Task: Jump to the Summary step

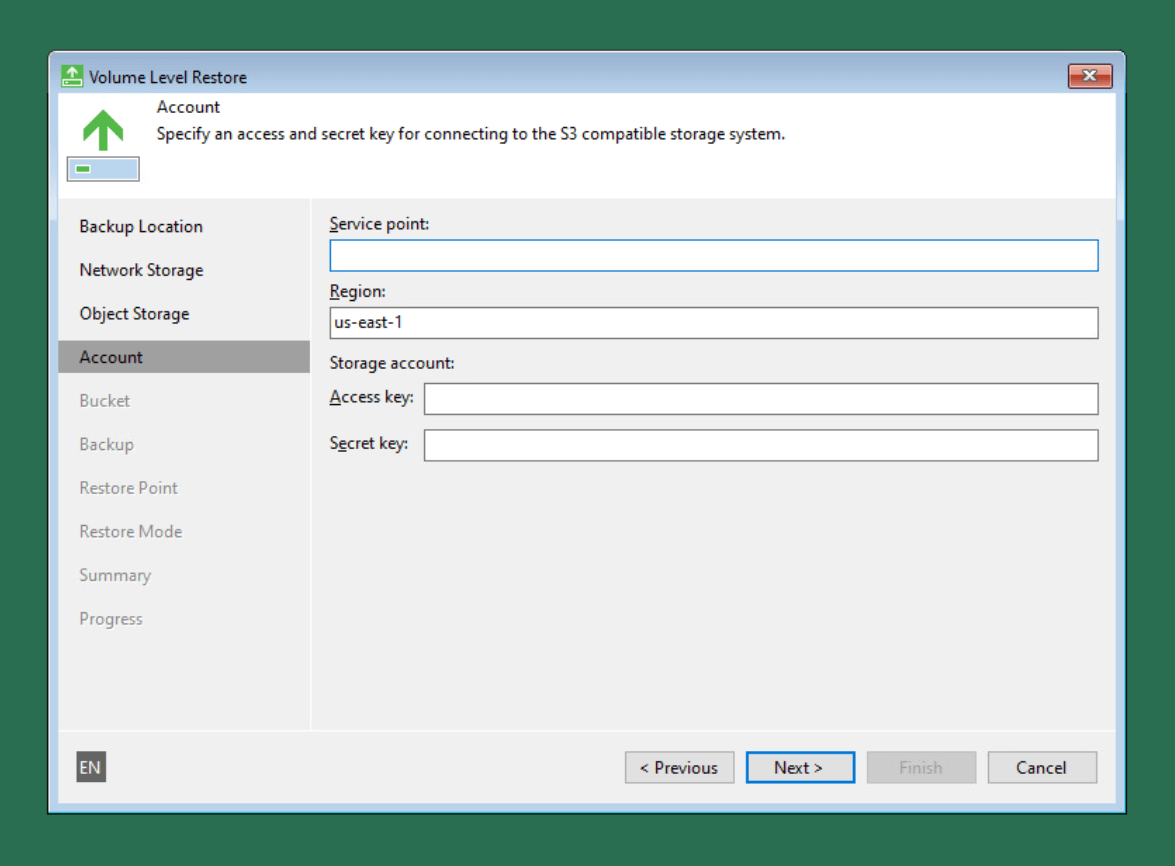Action: (x=115, y=575)
